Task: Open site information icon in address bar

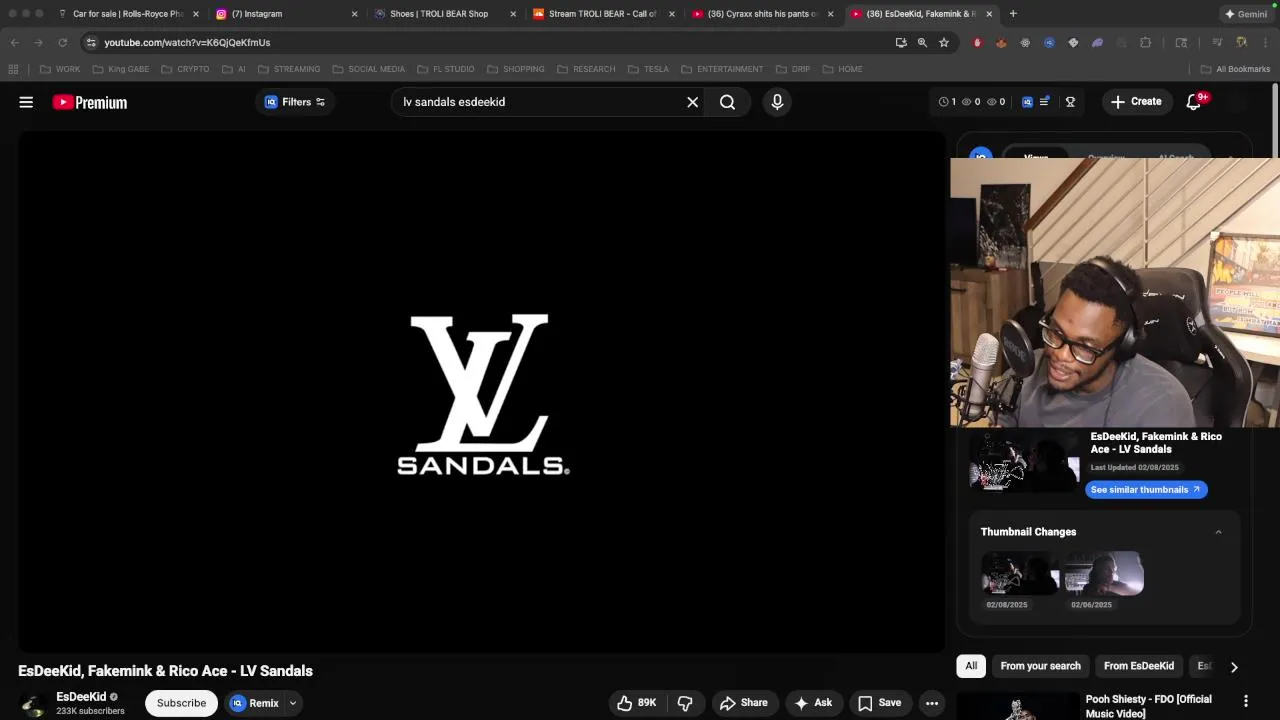Action: tap(91, 43)
